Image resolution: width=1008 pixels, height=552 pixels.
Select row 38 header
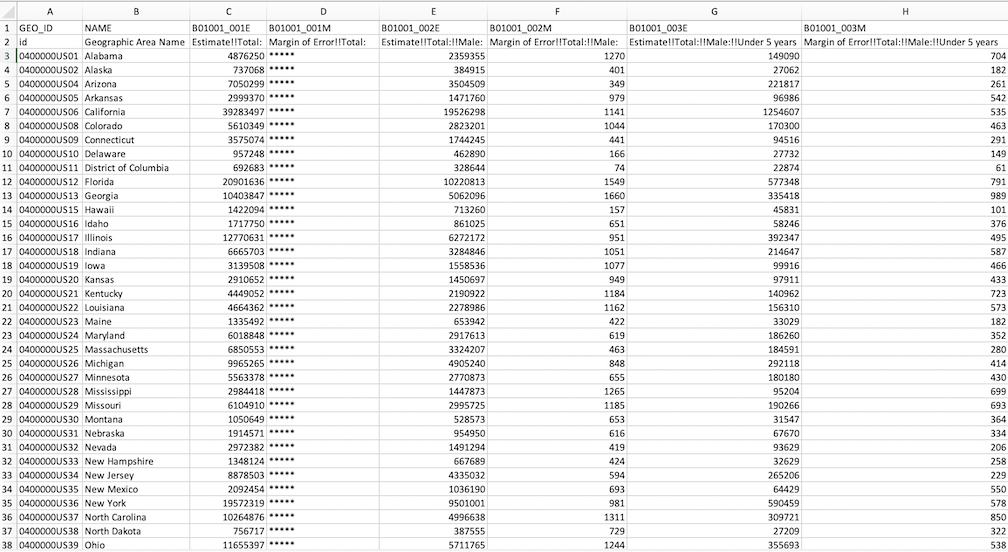click(x=8, y=545)
